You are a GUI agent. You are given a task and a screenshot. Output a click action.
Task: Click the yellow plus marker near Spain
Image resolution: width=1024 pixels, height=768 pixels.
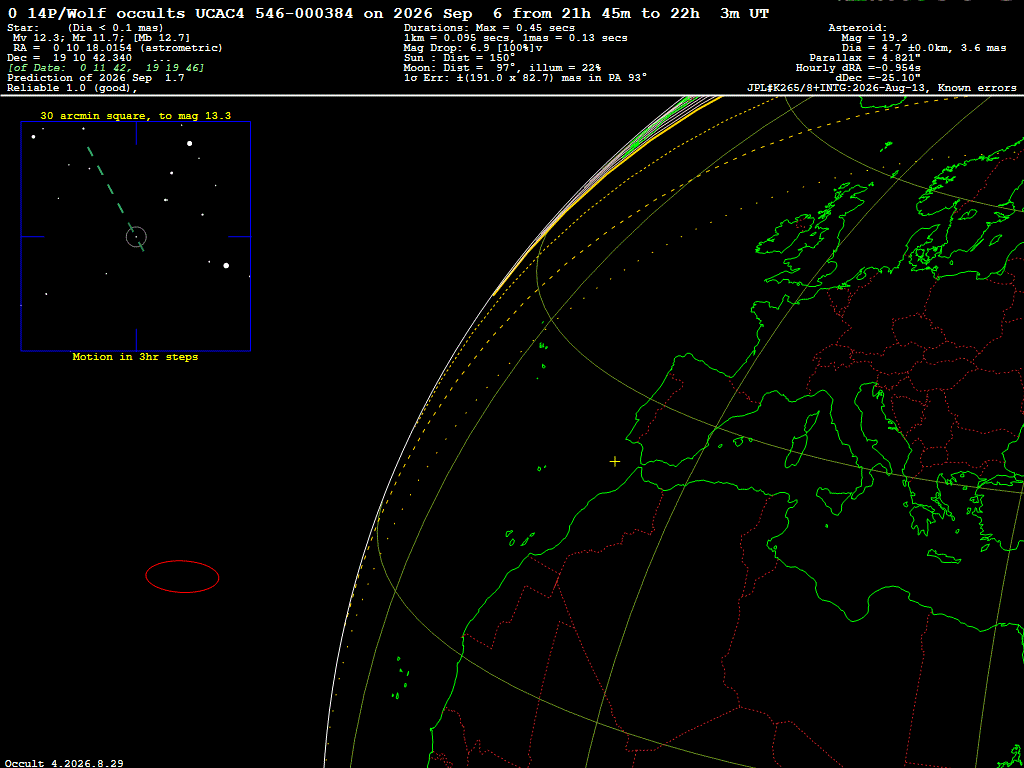[x=615, y=462]
